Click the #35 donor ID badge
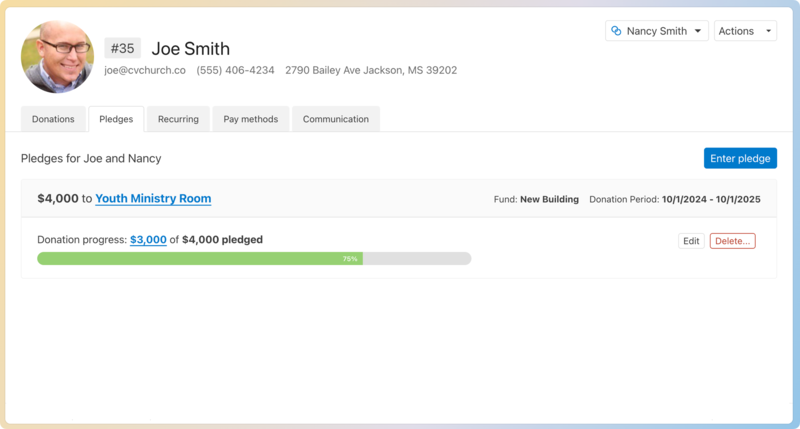The width and height of the screenshot is (800, 429). click(x=123, y=48)
